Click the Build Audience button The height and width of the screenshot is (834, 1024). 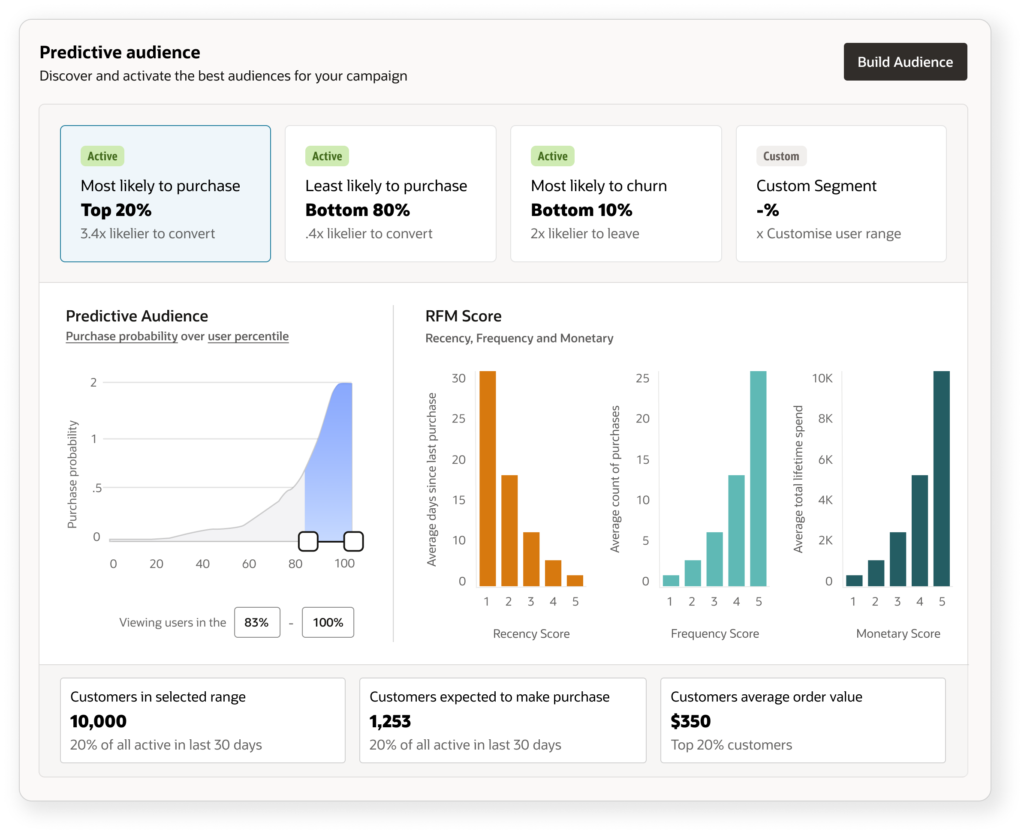(905, 62)
